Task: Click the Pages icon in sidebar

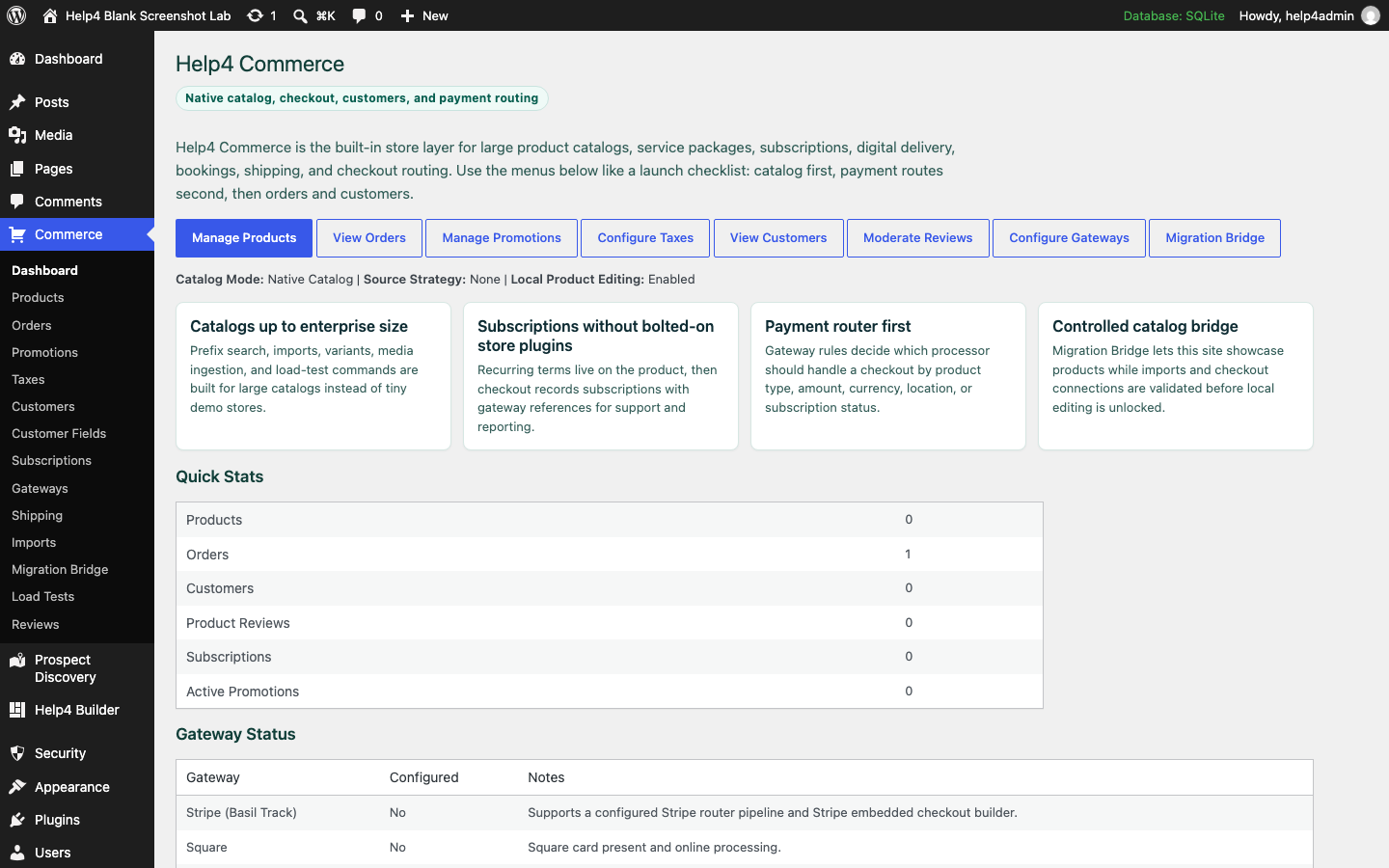Action: tap(17, 169)
